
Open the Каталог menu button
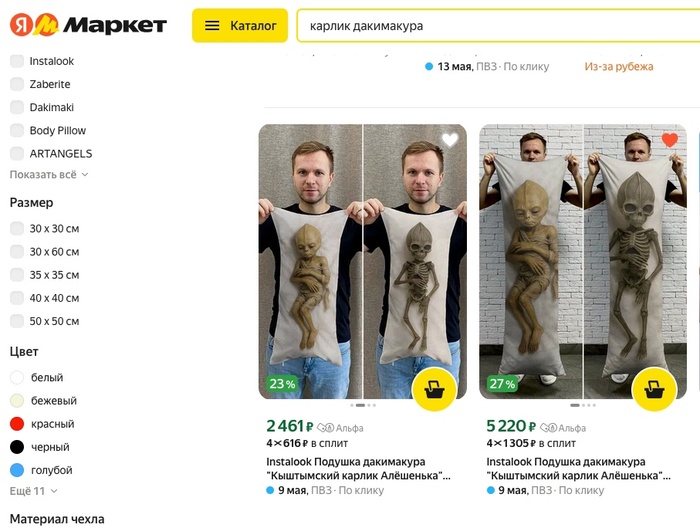[240, 25]
